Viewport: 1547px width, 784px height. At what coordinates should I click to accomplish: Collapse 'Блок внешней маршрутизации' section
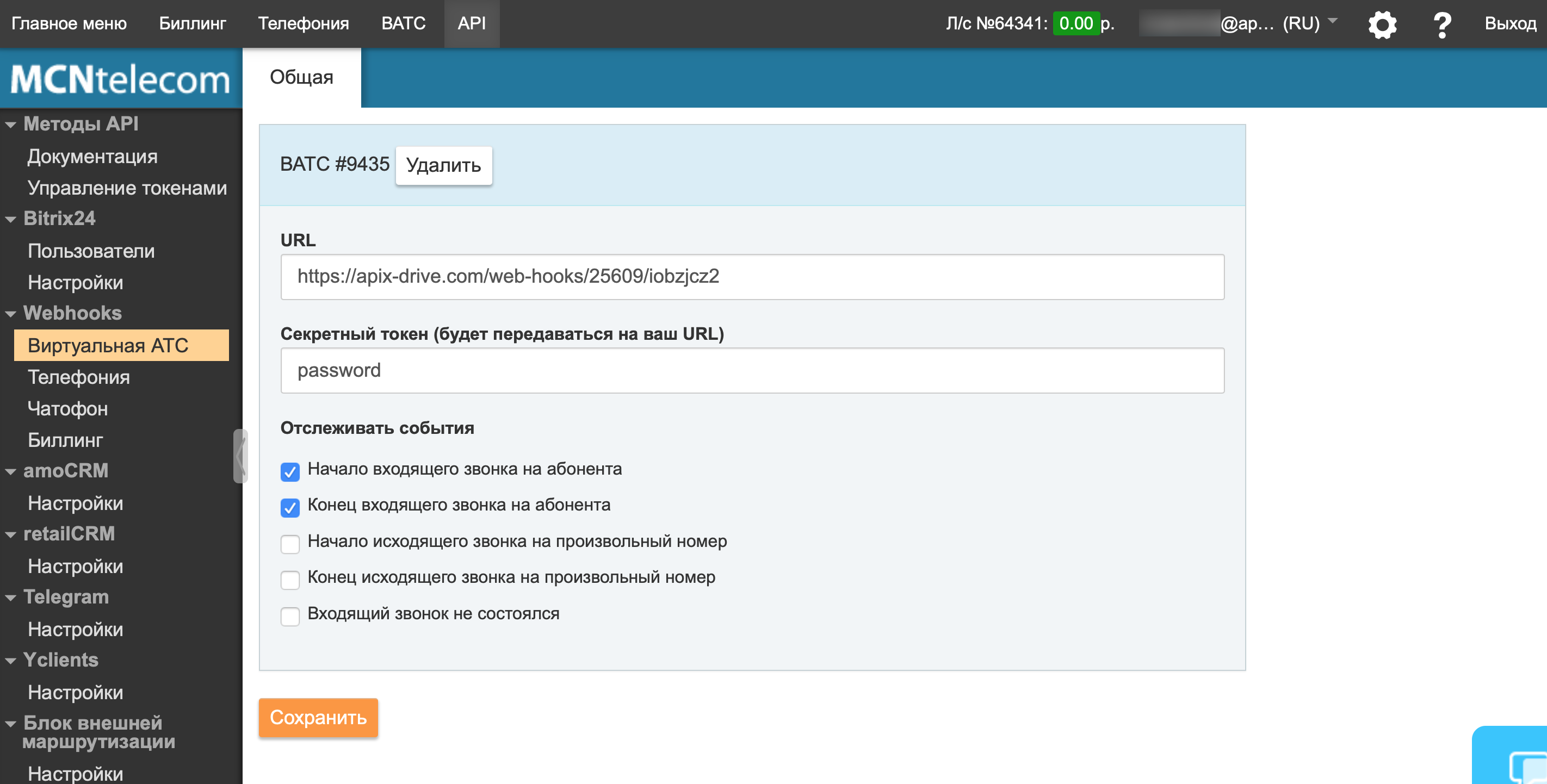pos(10,723)
